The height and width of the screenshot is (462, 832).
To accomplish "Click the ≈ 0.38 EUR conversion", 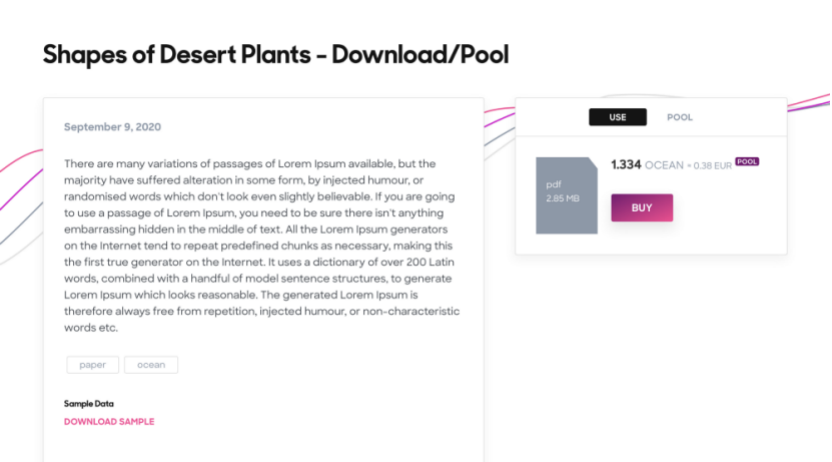I will [710, 165].
